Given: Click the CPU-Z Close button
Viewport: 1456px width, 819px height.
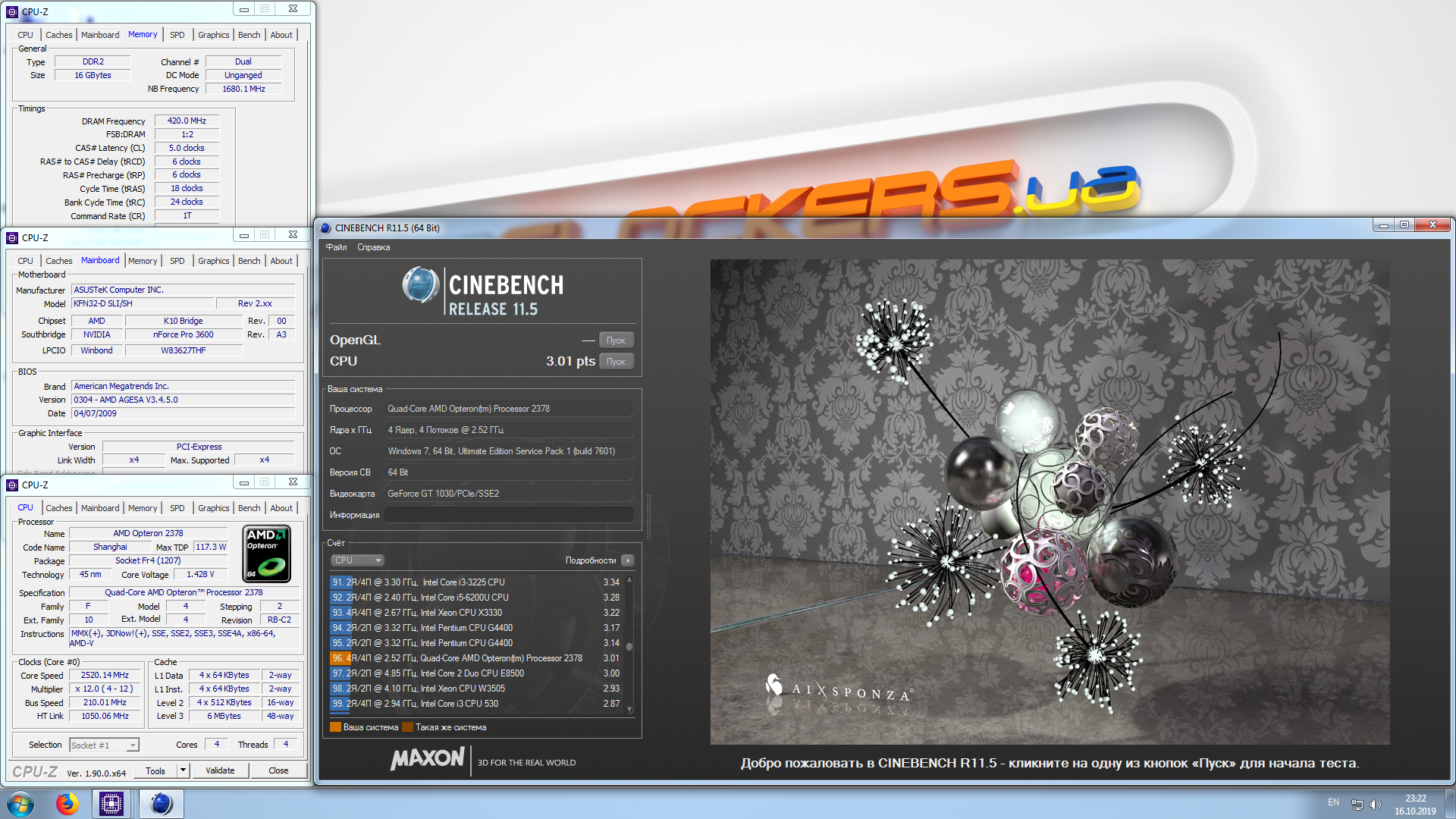Looking at the screenshot, I should pos(278,770).
